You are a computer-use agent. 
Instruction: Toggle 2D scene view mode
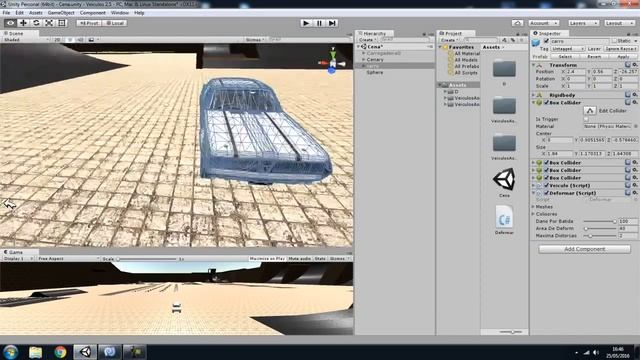(58, 40)
